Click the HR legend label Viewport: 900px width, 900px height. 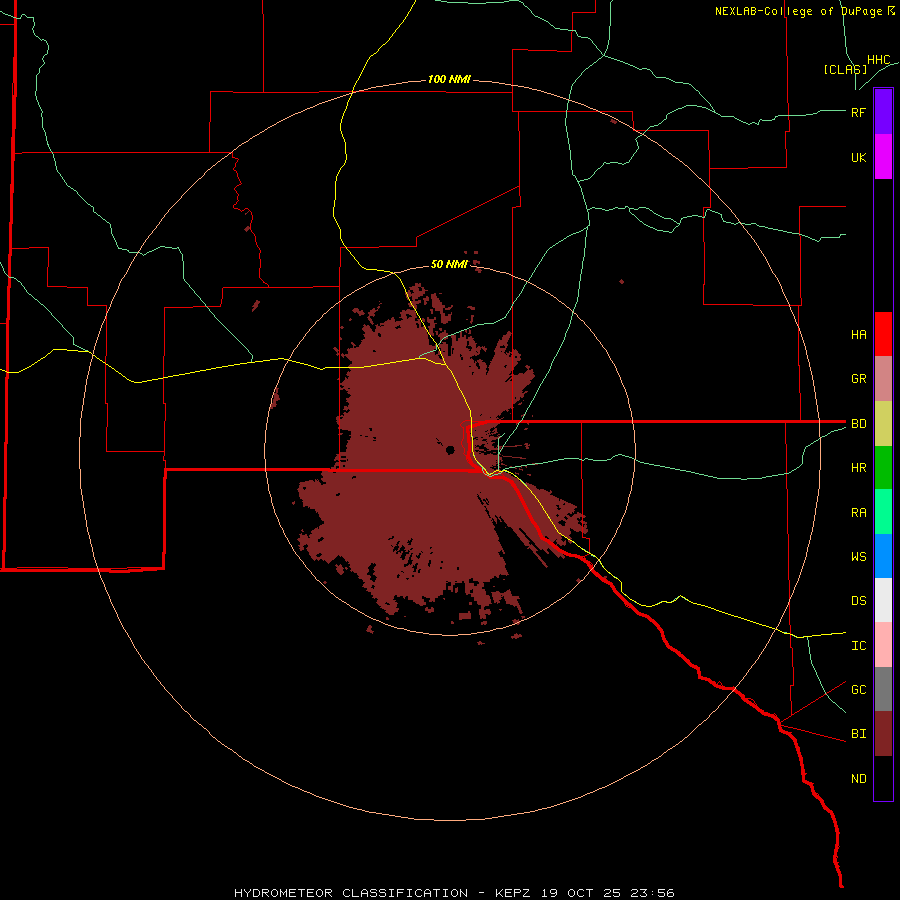(858, 468)
